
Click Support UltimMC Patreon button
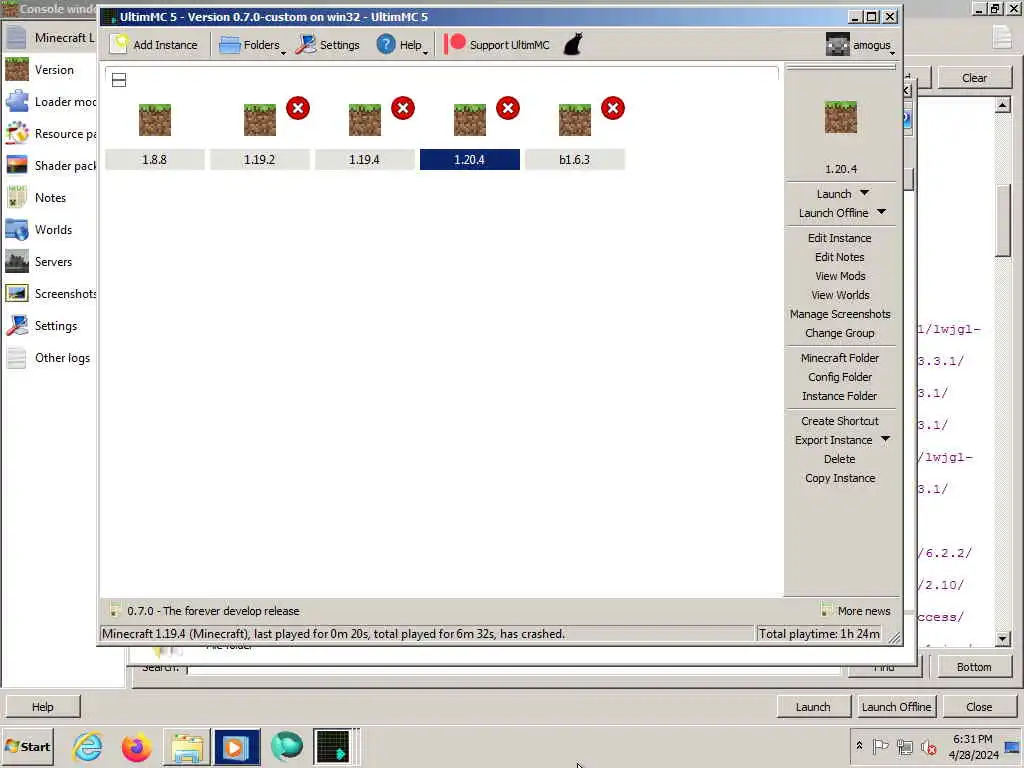498,45
